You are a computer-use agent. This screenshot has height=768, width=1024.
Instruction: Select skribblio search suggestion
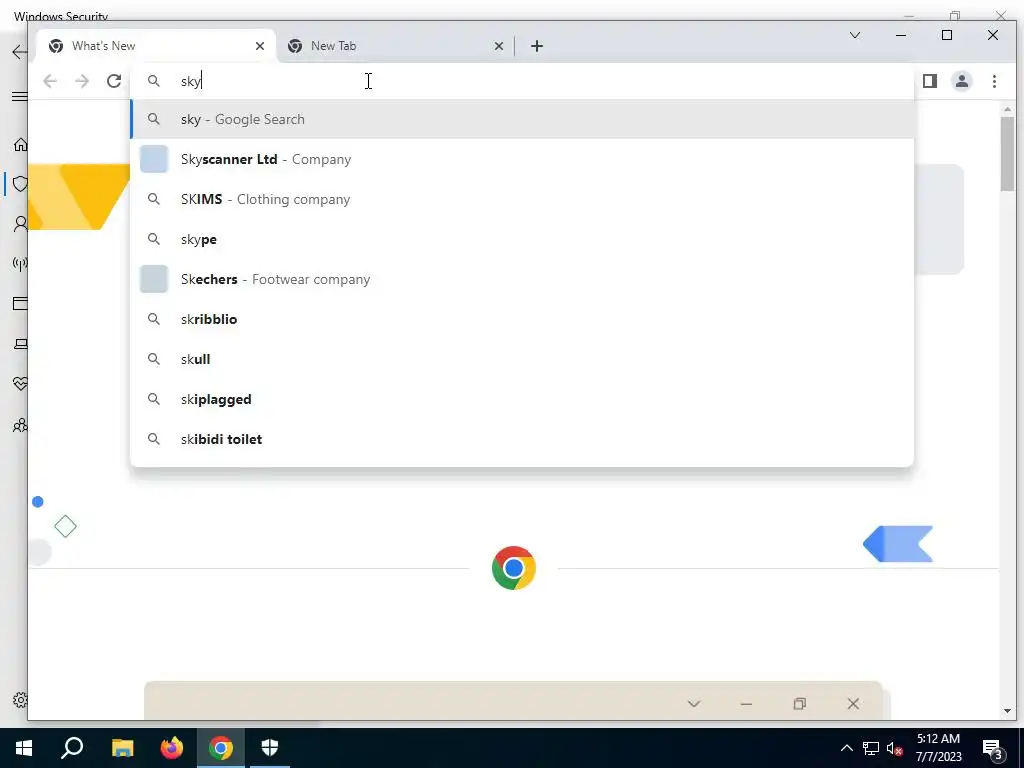[x=522, y=319]
